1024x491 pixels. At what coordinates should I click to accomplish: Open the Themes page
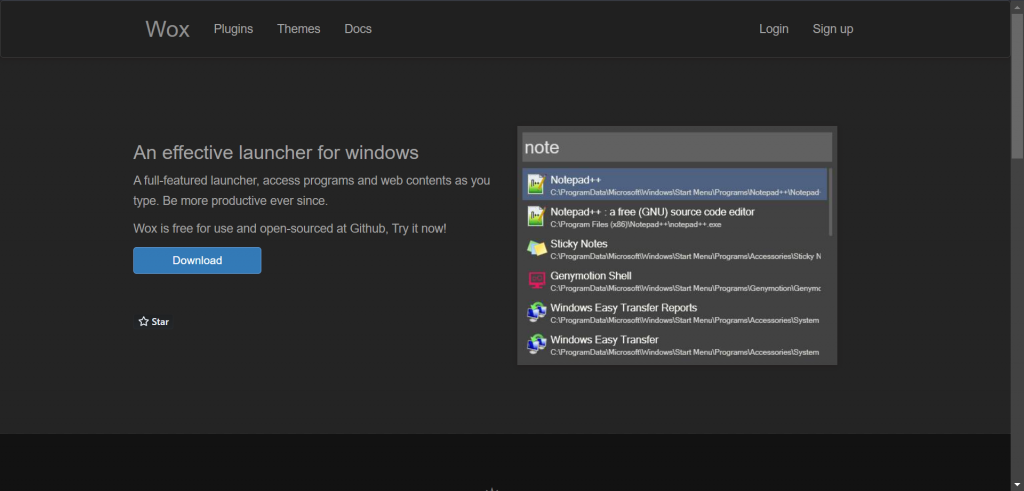pyautogui.click(x=298, y=29)
